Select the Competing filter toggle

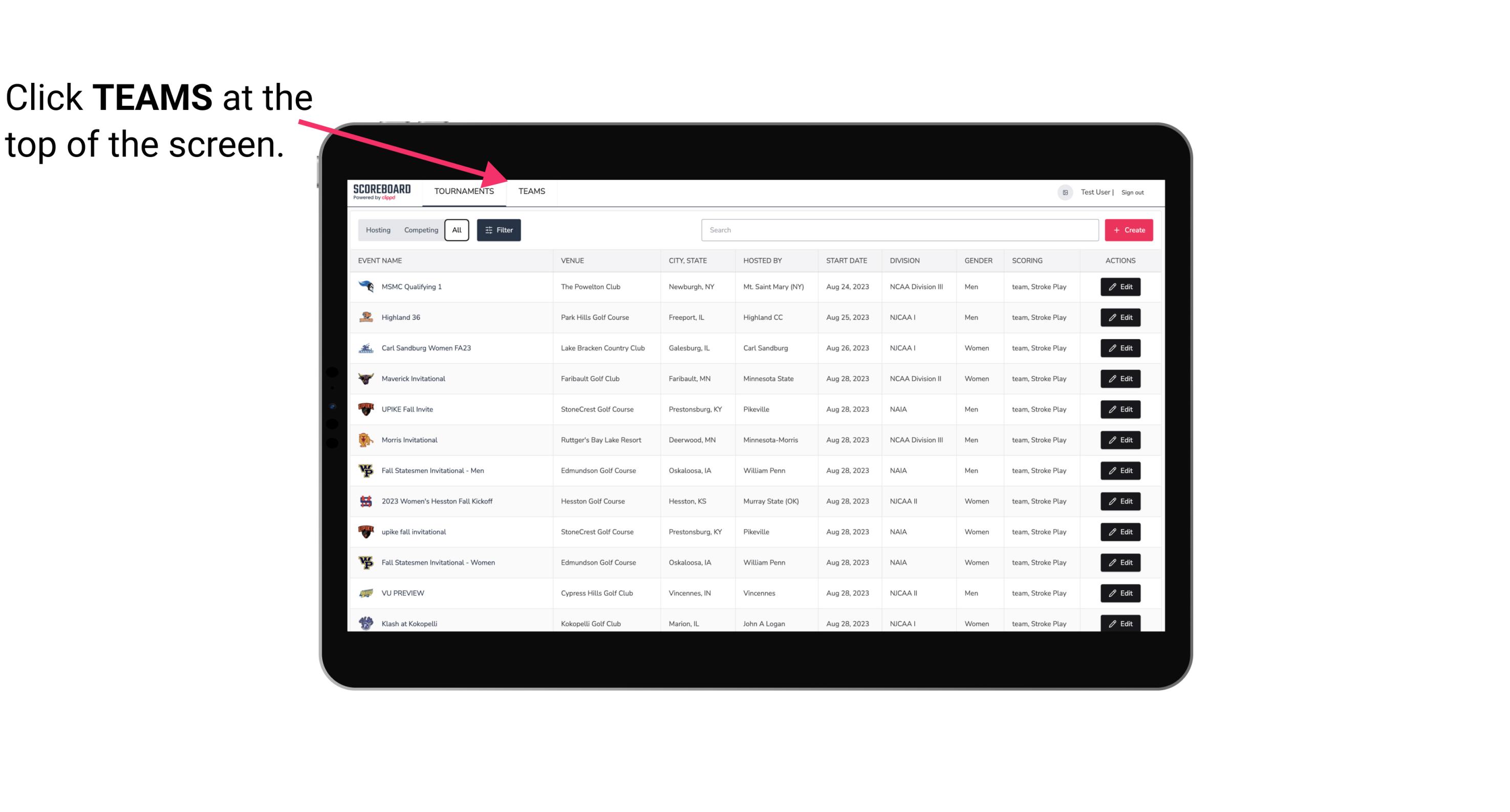419,230
